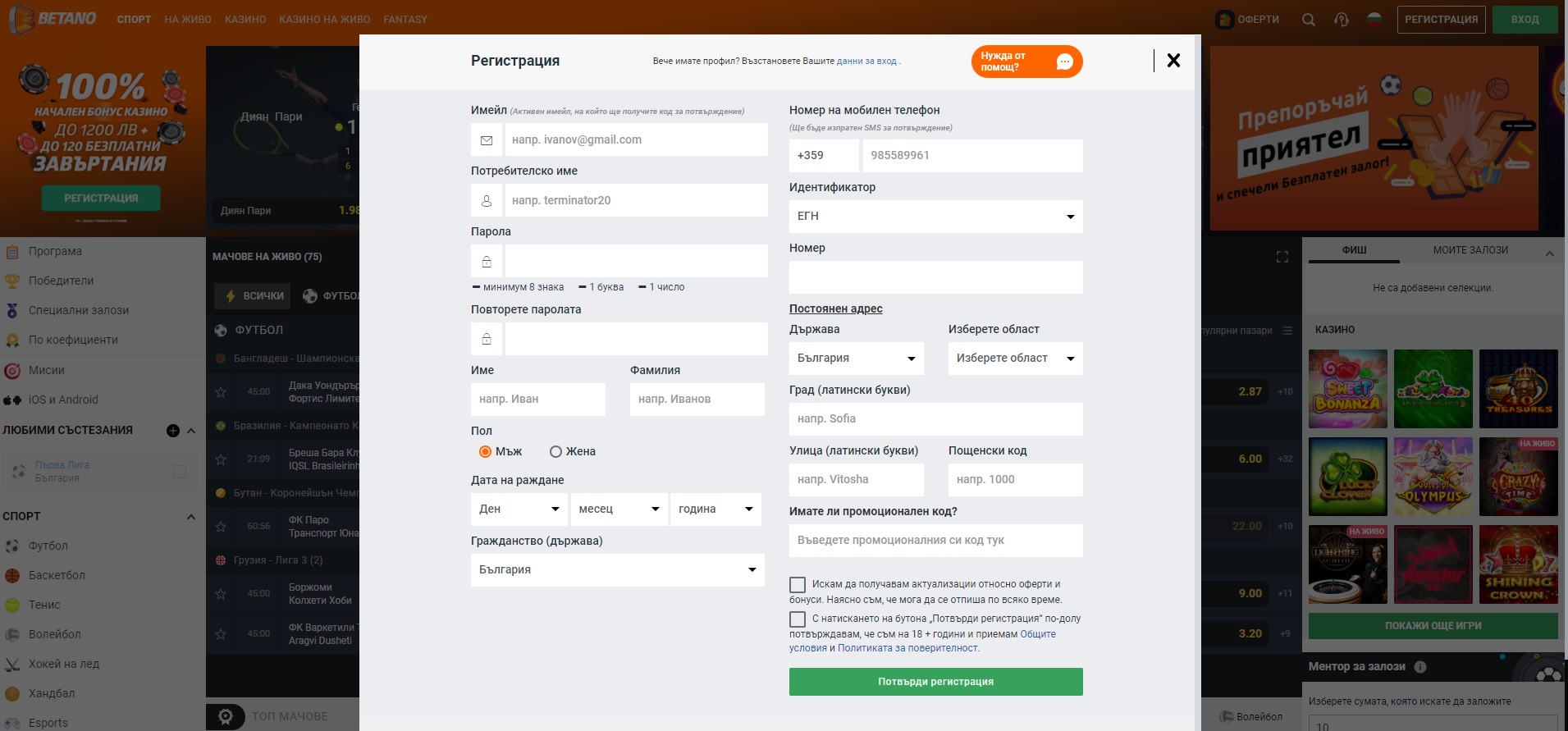Click the Bulgarian flag language icon
Image resolution: width=1568 pixels, height=731 pixels.
1374,18
